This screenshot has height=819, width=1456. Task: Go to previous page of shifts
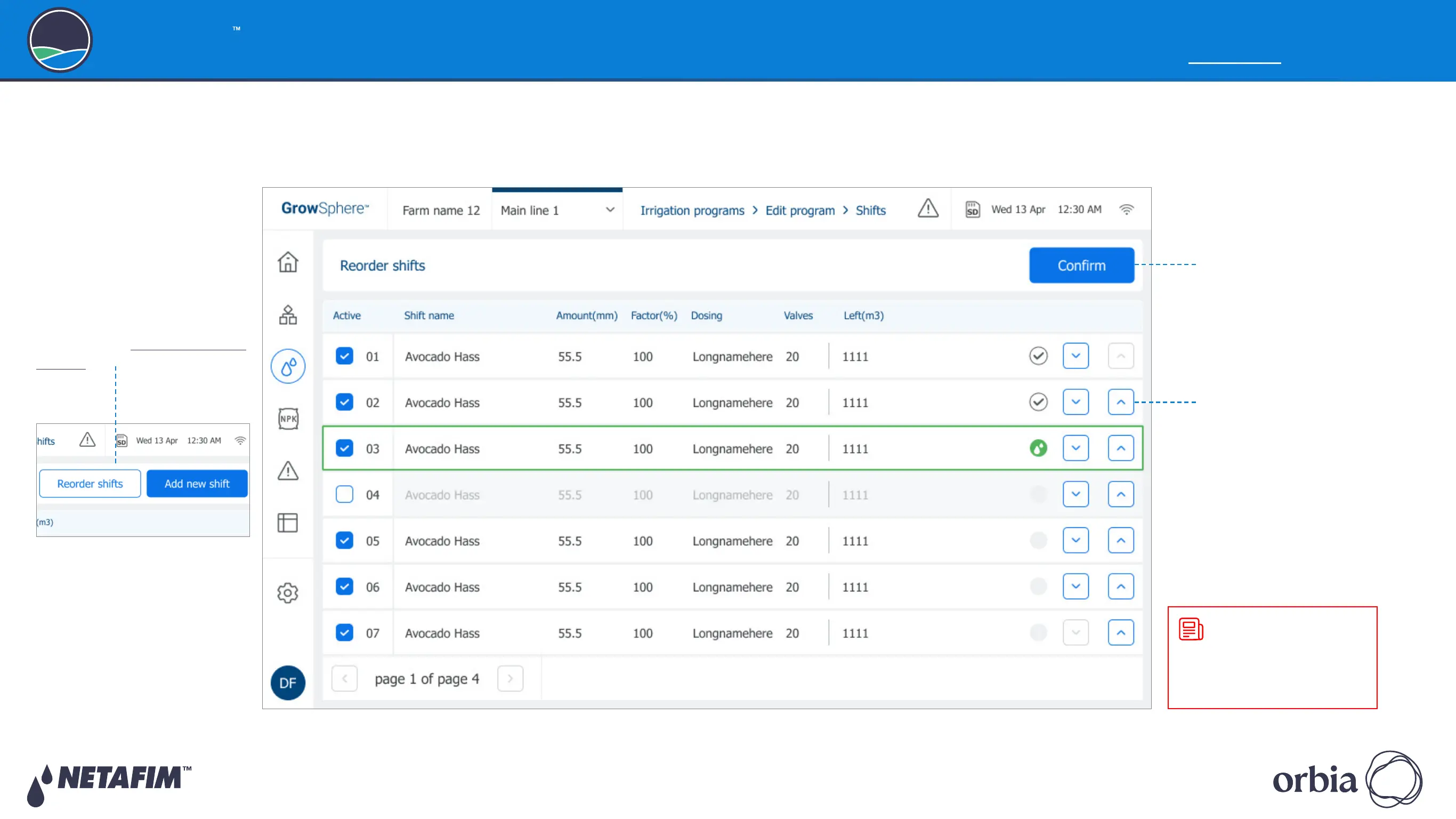(x=344, y=678)
